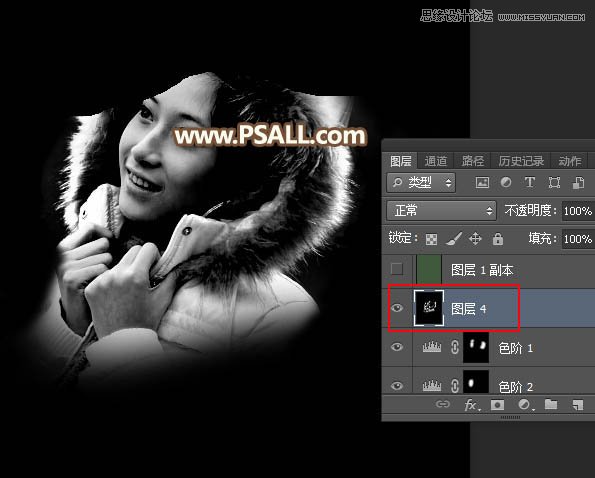The image size is (595, 478).
Task: Select the 色阶 1 levels adjustment icon
Action: 432,346
